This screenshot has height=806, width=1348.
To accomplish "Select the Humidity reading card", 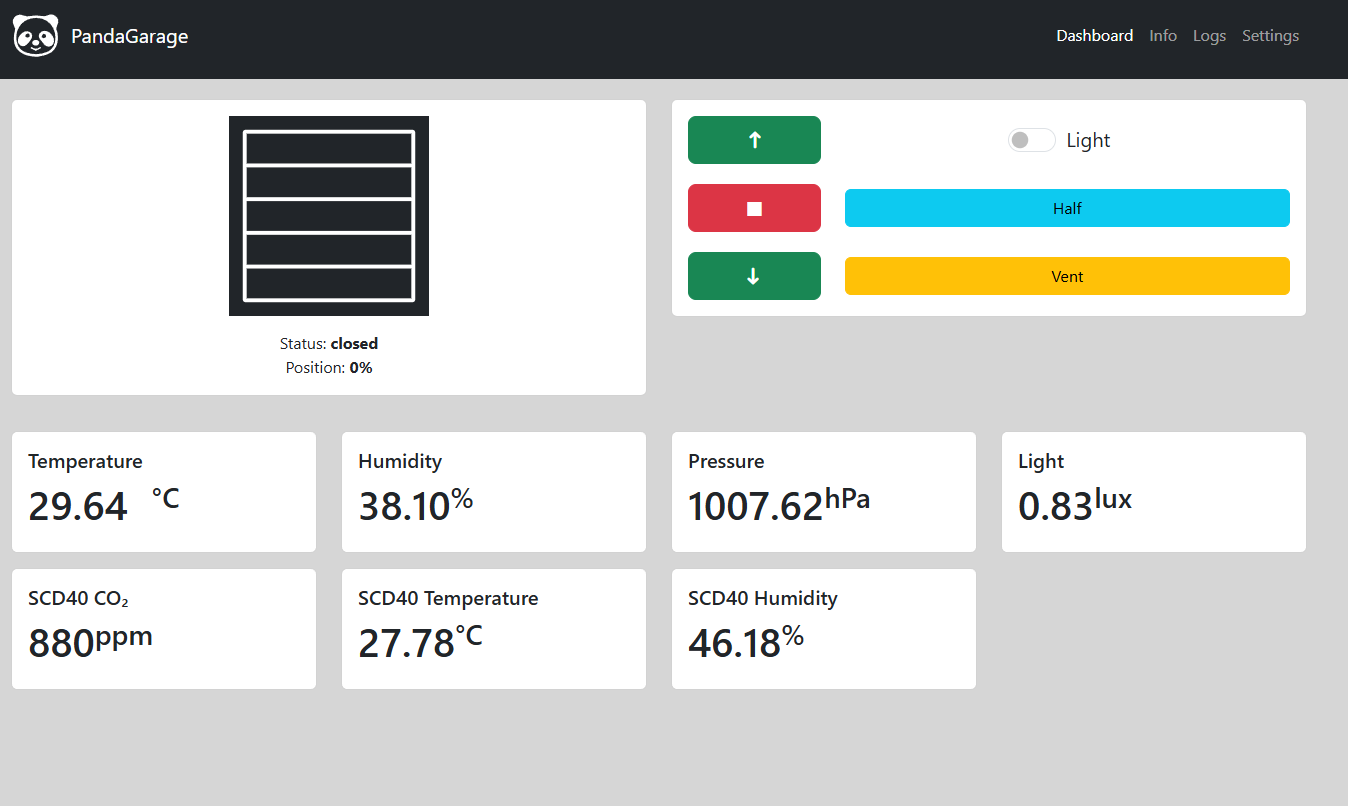I will pos(494,492).
